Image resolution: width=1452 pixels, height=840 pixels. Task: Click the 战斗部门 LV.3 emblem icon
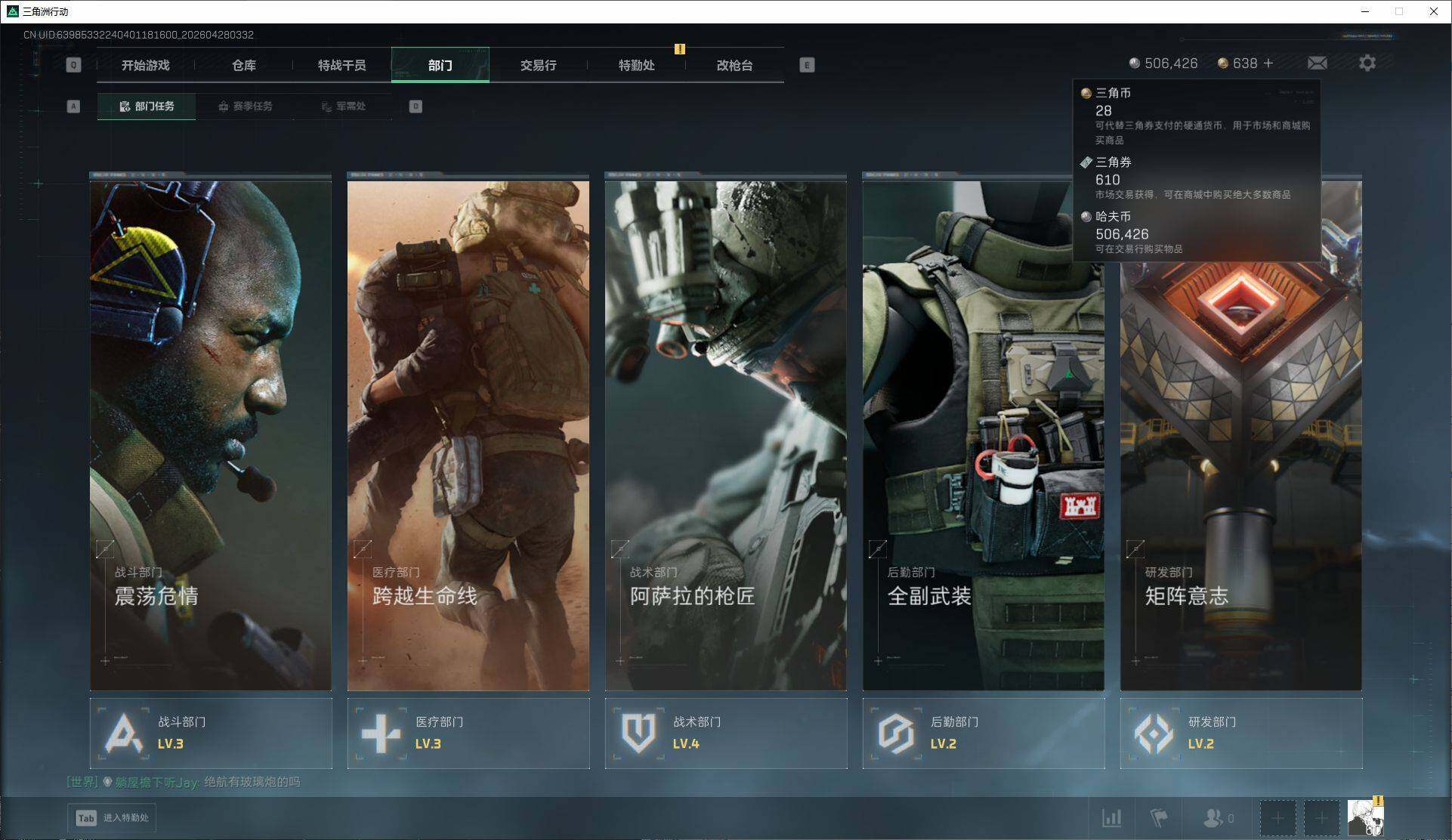[x=123, y=733]
